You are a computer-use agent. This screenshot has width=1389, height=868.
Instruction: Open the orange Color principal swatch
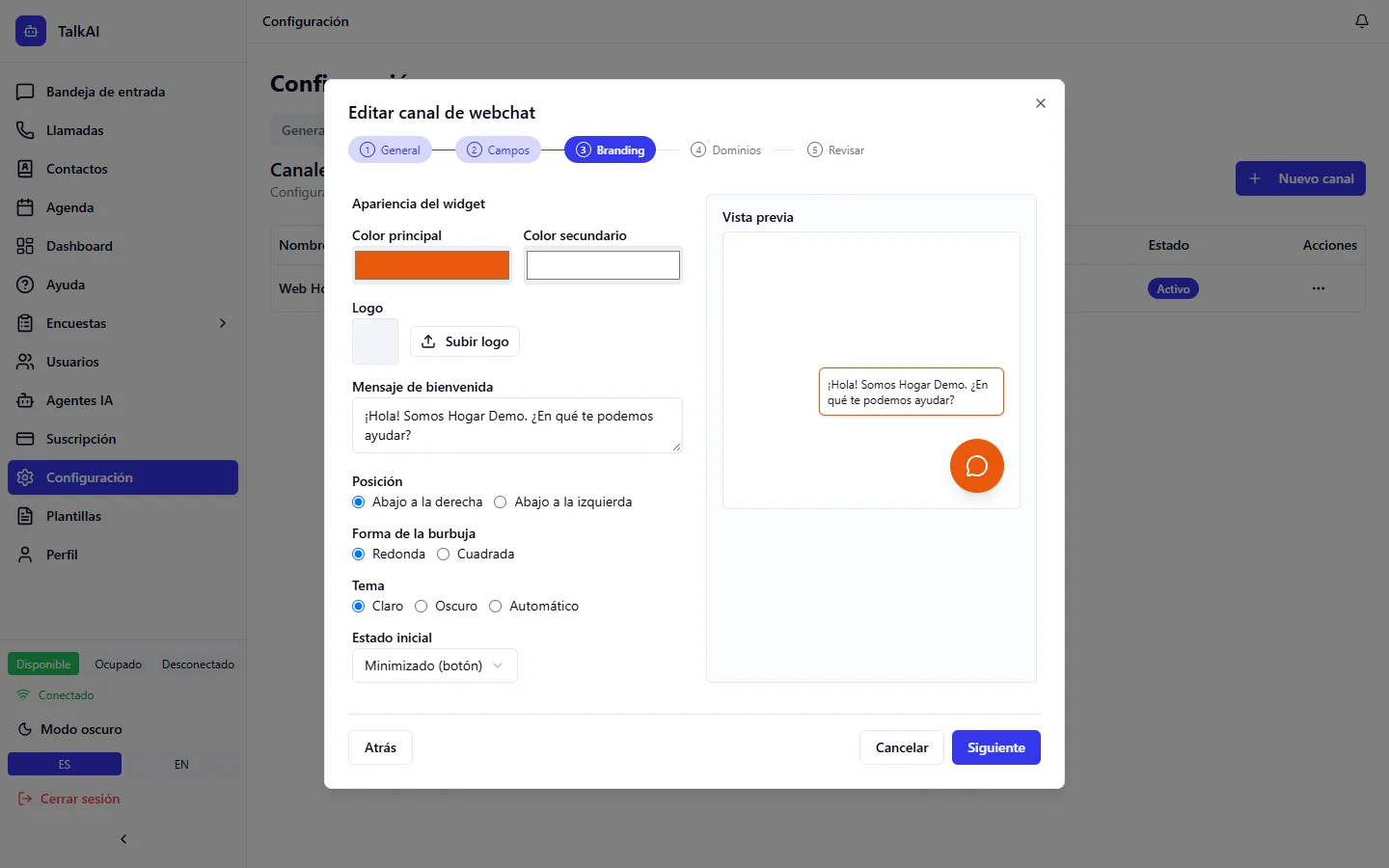coord(432,265)
